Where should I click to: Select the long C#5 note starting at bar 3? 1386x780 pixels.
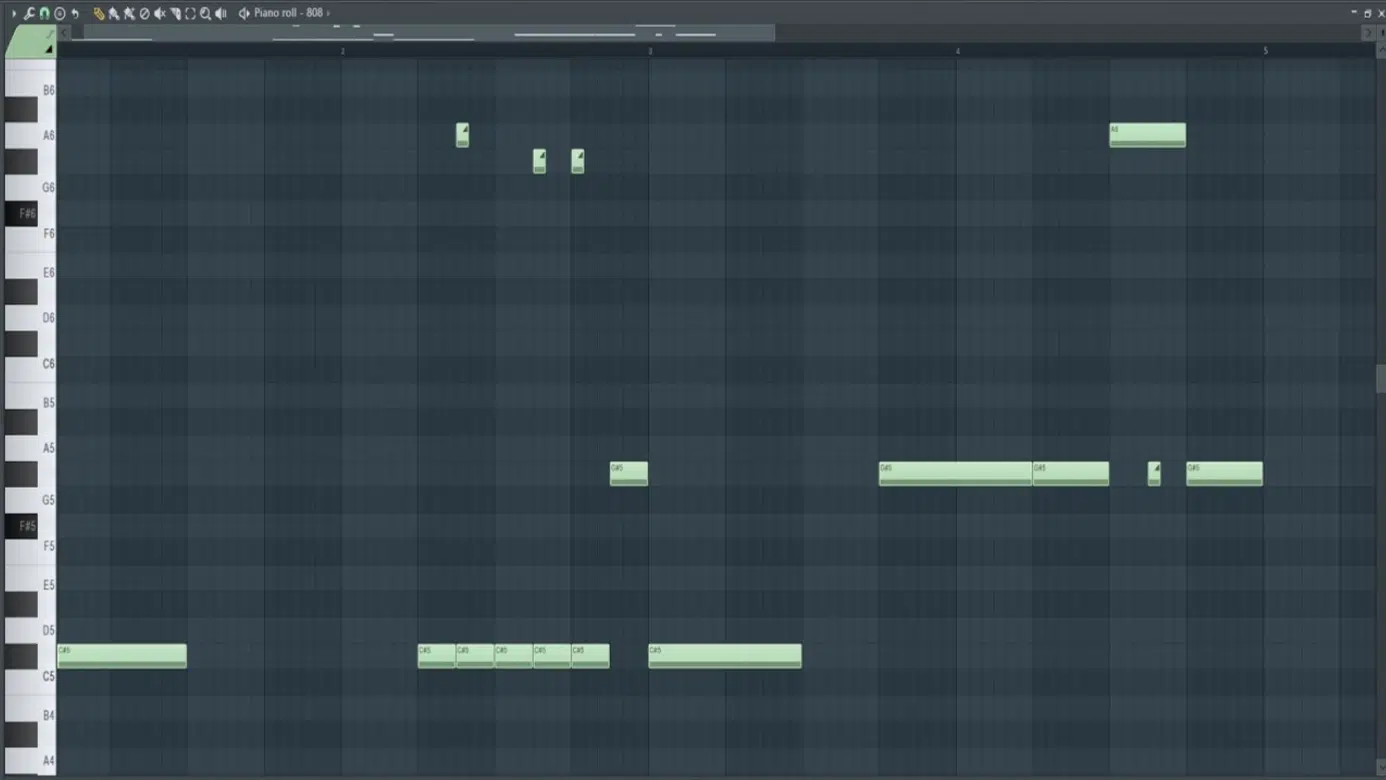[x=725, y=656]
